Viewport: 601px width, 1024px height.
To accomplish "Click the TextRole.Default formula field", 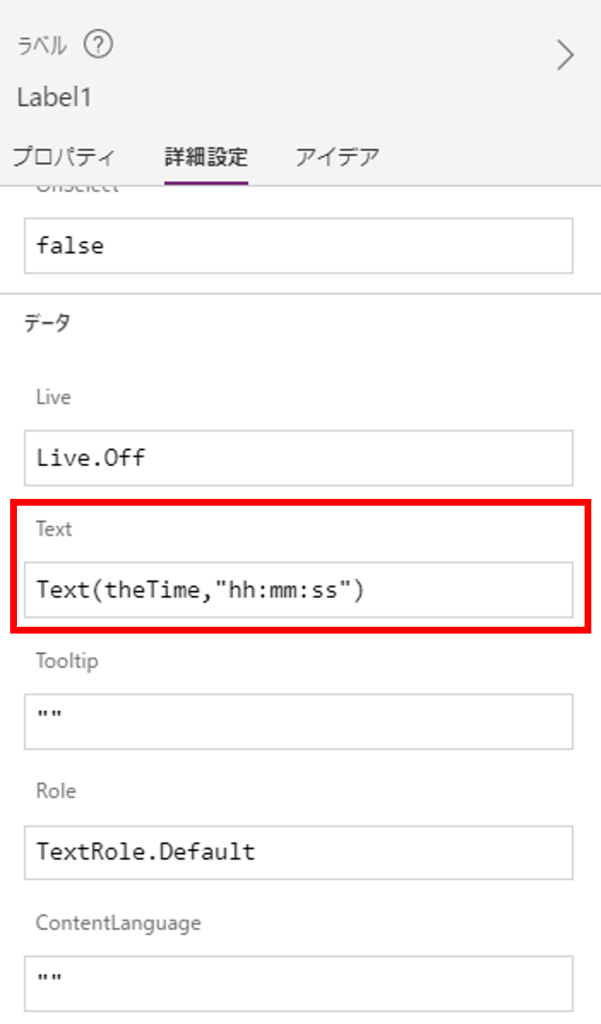I will tap(298, 852).
